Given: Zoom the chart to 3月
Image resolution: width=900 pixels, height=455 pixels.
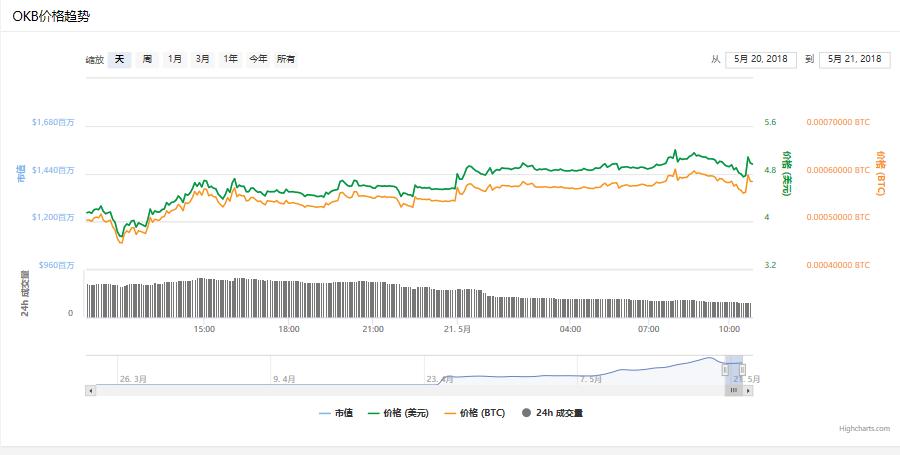Looking at the screenshot, I should click(203, 60).
